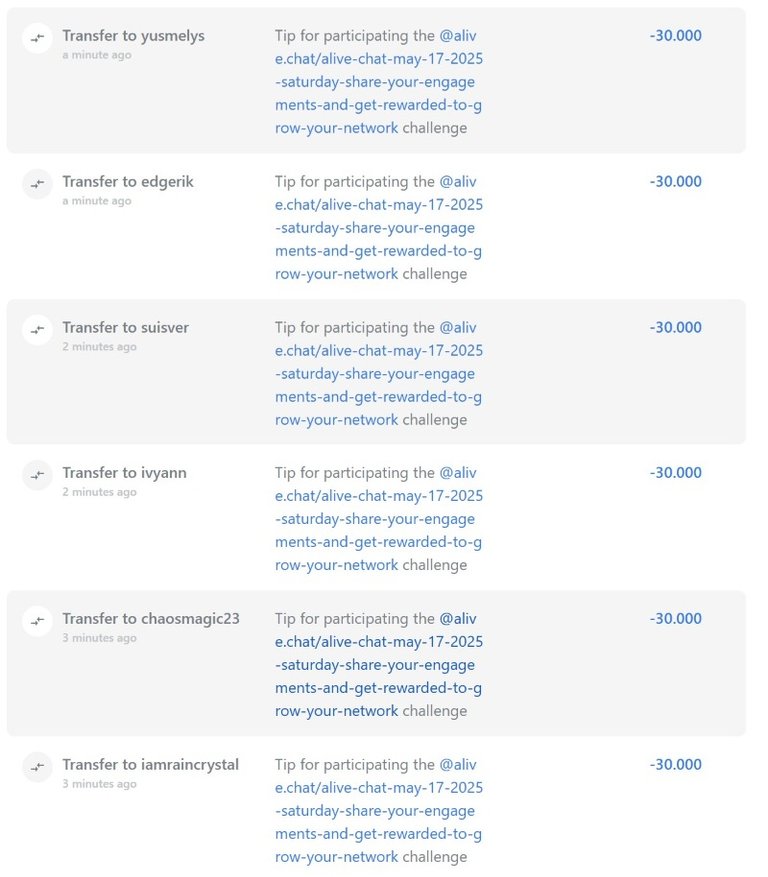Click the 'Transfer to iamraincrystal' title

[x=150, y=765]
